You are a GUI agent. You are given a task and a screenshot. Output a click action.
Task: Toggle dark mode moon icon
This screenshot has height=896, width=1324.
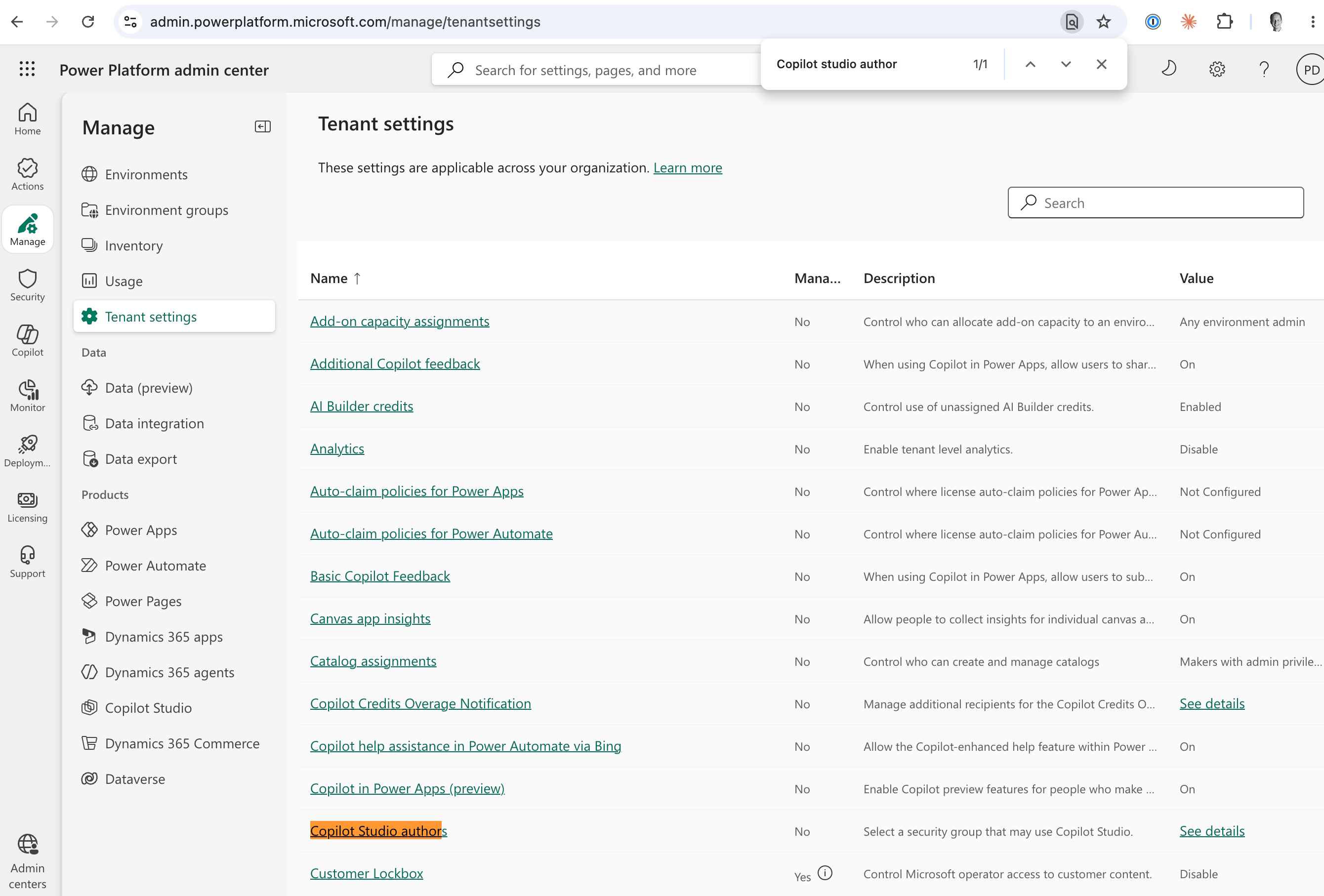point(1168,69)
